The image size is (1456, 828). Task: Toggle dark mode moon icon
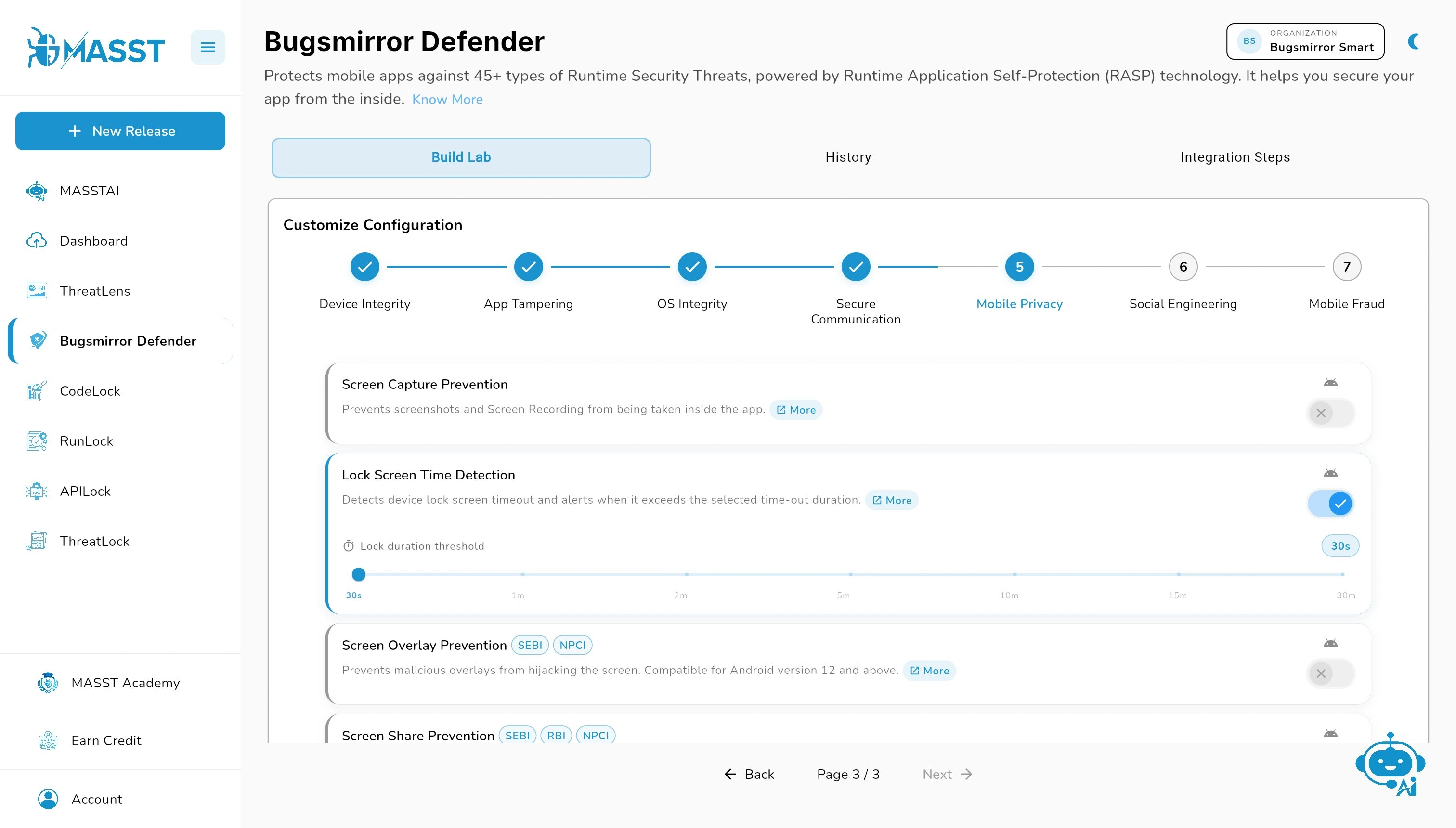point(1414,41)
